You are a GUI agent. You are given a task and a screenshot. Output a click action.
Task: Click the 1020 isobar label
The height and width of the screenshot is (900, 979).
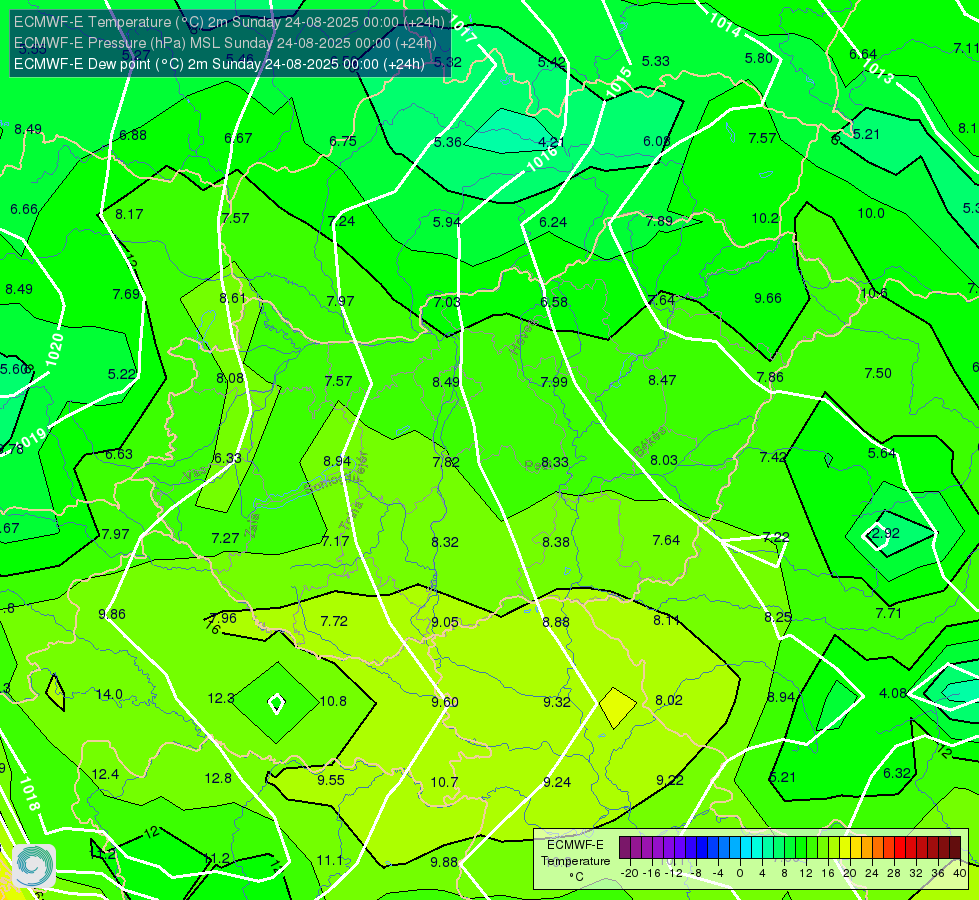[54, 350]
